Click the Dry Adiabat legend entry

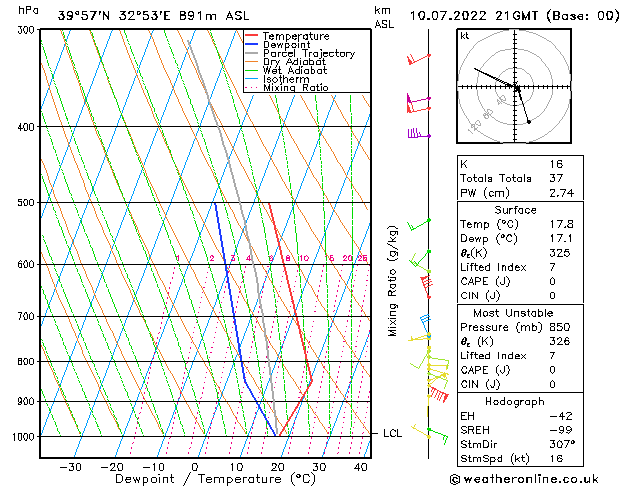click(294, 62)
